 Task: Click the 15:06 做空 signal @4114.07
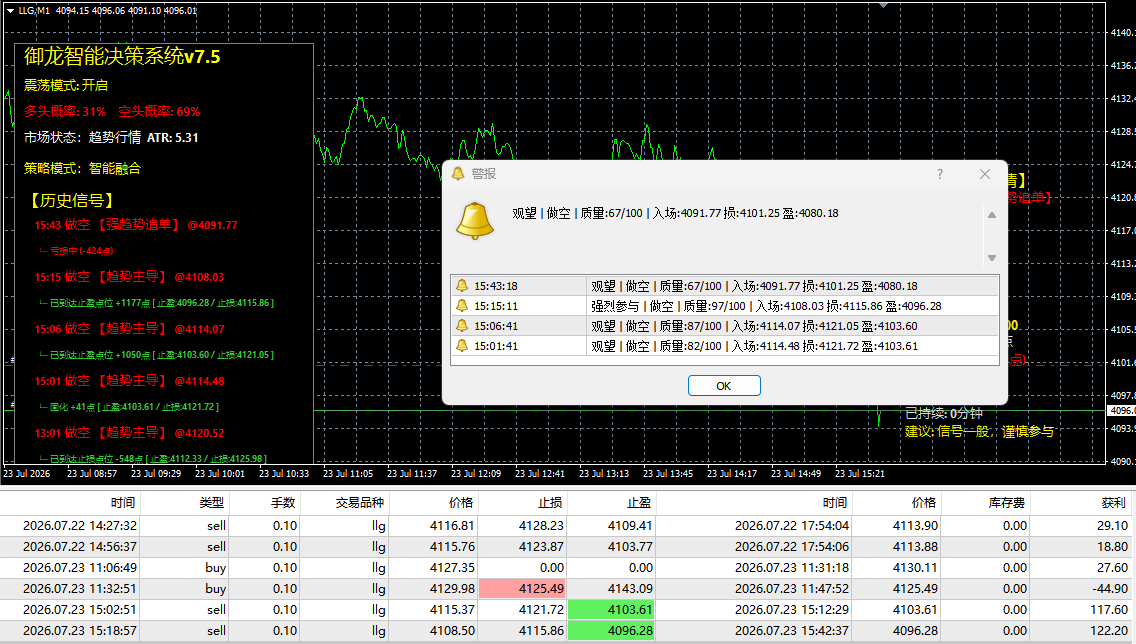click(x=129, y=329)
